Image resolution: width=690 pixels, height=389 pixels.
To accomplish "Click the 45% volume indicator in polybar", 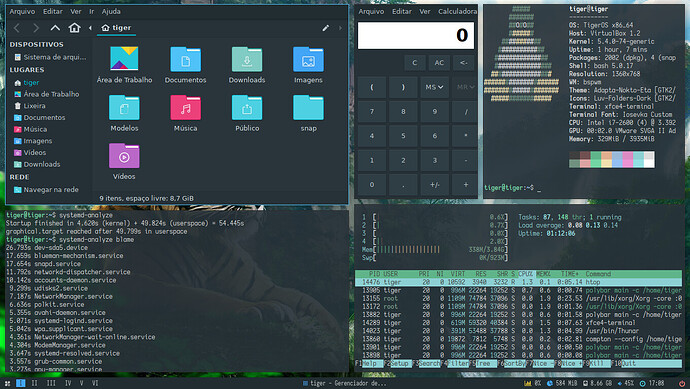I will (625, 383).
